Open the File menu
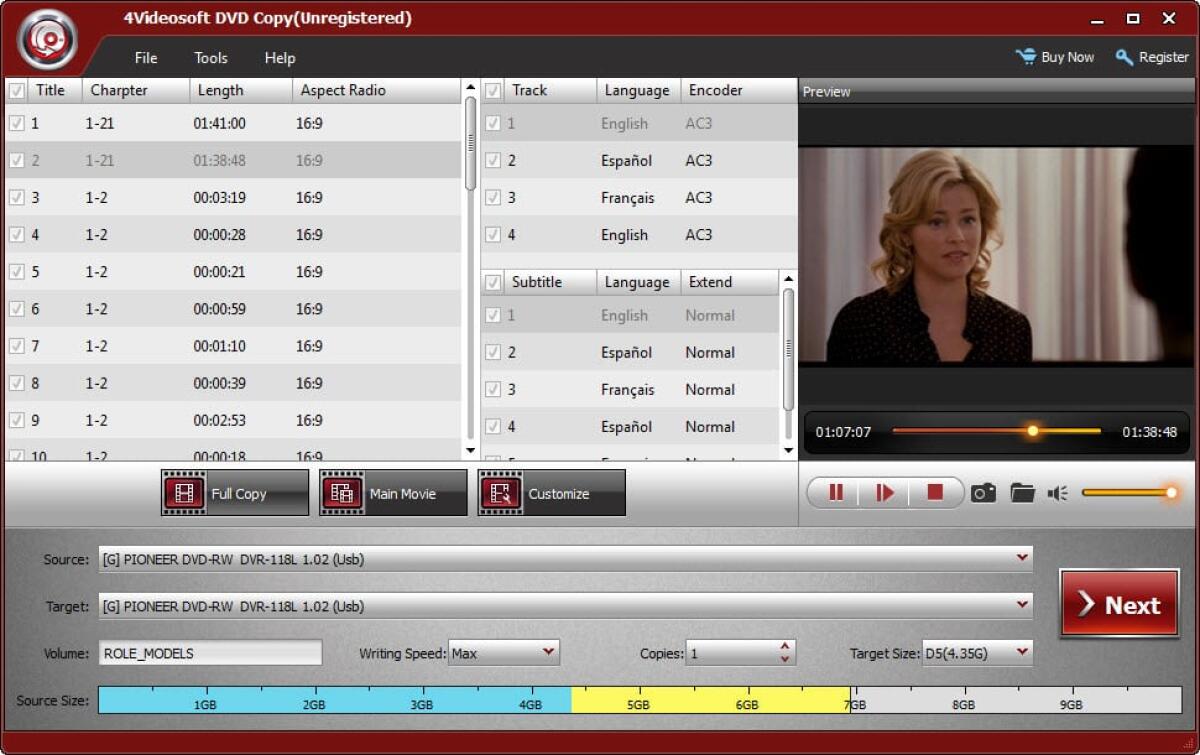The image size is (1200, 755). coord(146,58)
